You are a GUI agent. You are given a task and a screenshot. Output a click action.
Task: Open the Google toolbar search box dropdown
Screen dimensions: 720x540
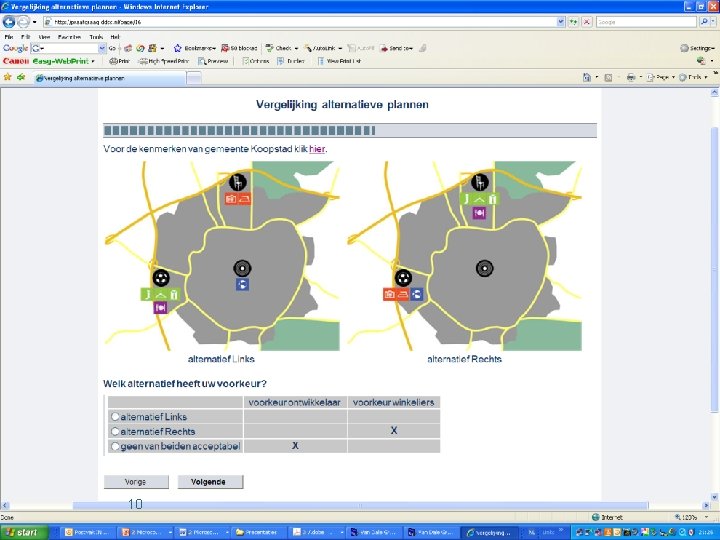(101, 48)
